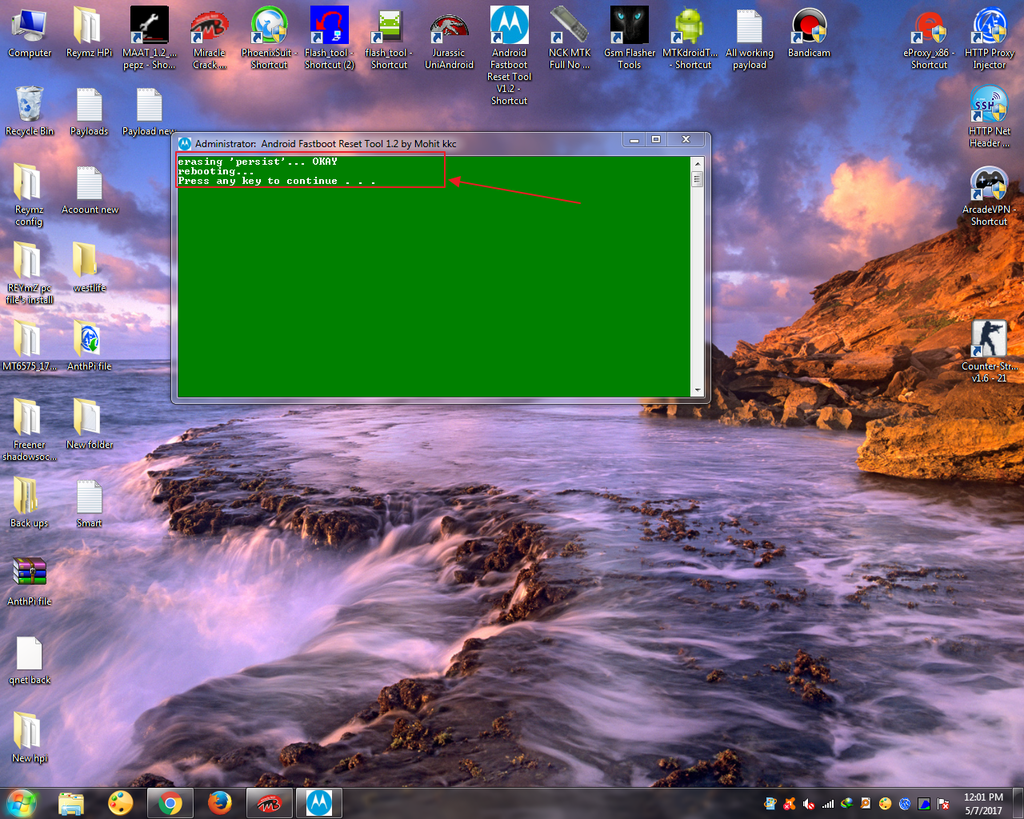Open the Recycle Bin

point(29,105)
